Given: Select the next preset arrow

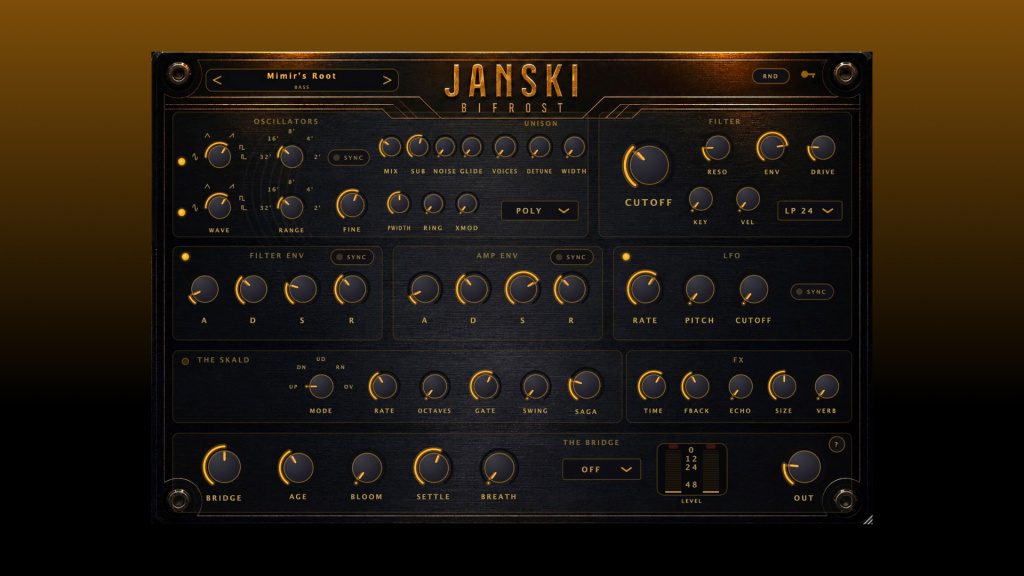Looking at the screenshot, I should point(387,80).
